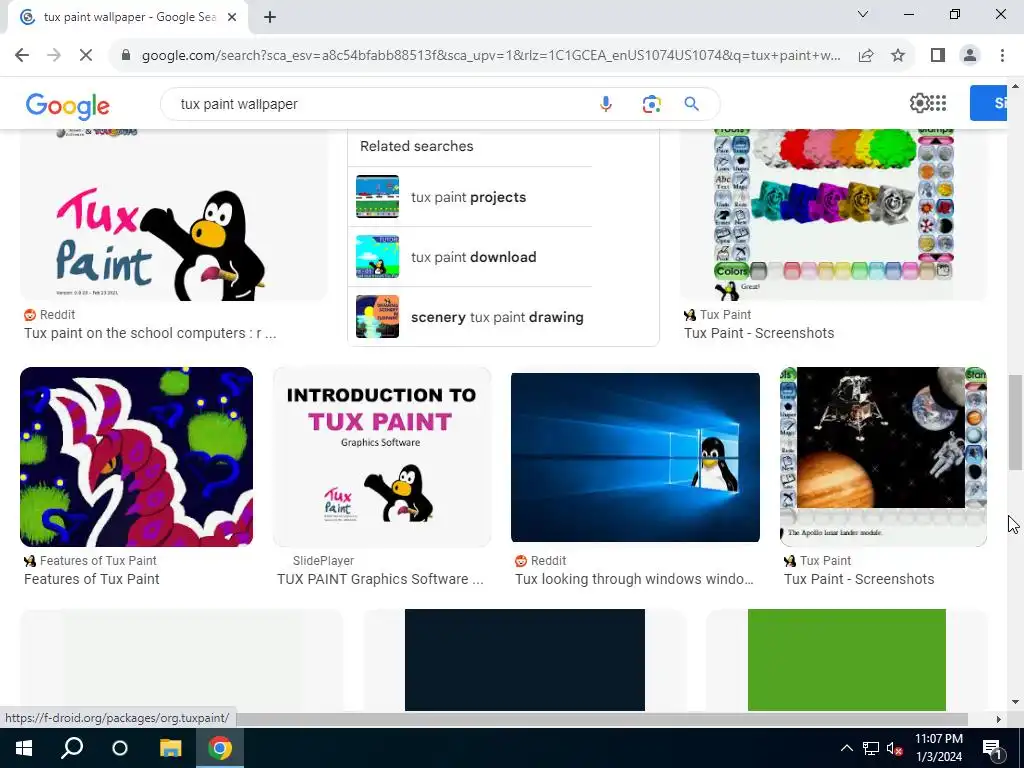Click the browser forward arrow
This screenshot has height=768, width=1024.
coord(54,56)
